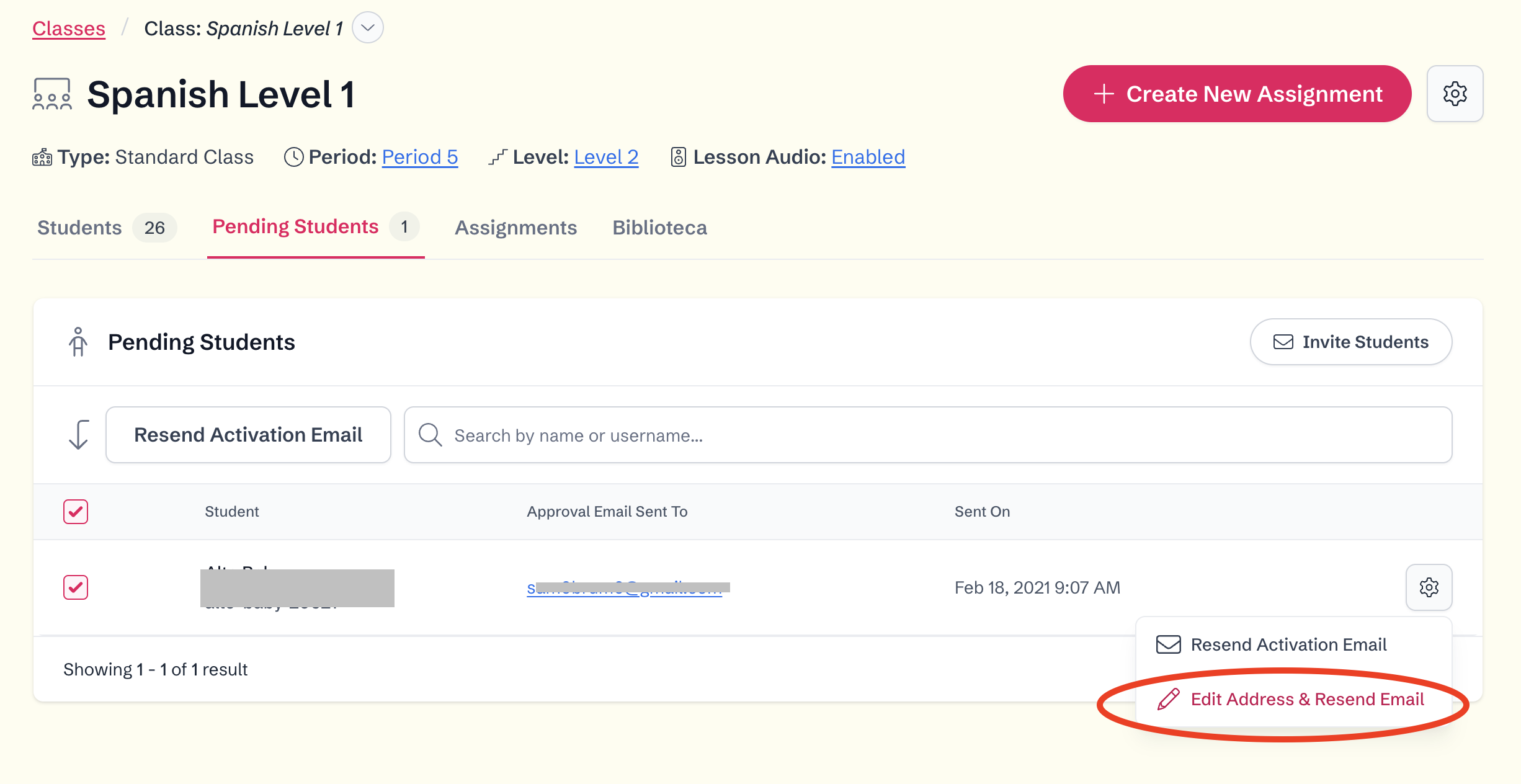Expand the class switcher chevron in the breadcrumb
1521x784 pixels.
368,28
